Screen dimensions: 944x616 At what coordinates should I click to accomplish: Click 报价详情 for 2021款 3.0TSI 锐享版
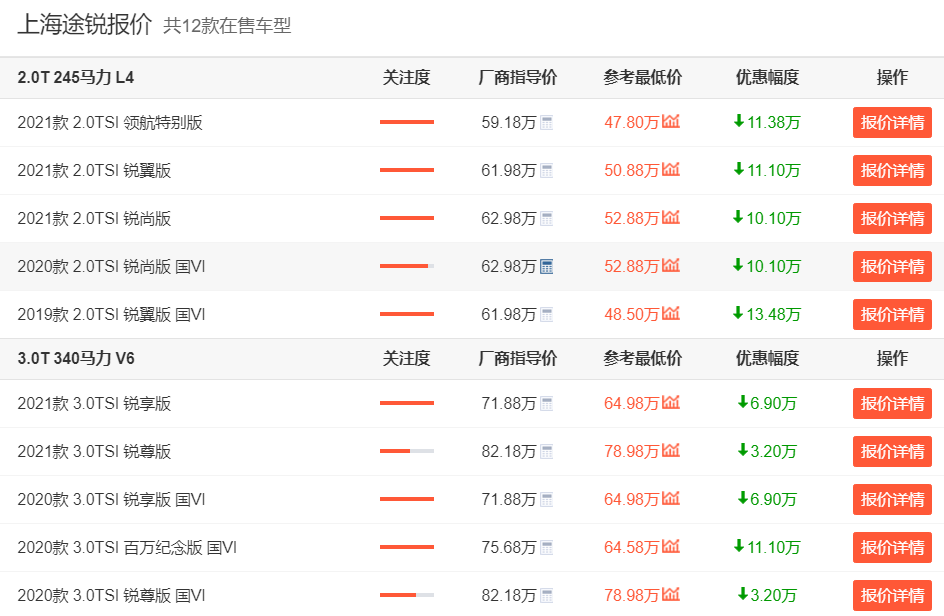click(892, 403)
